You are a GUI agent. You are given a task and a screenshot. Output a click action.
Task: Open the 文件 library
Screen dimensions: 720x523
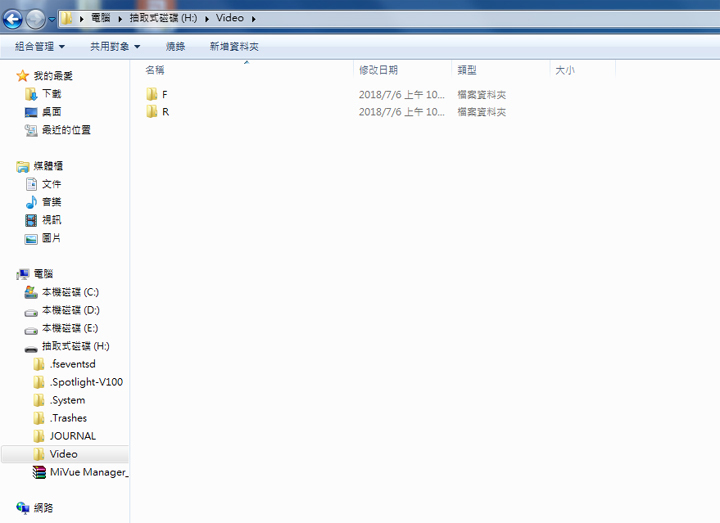pos(51,184)
